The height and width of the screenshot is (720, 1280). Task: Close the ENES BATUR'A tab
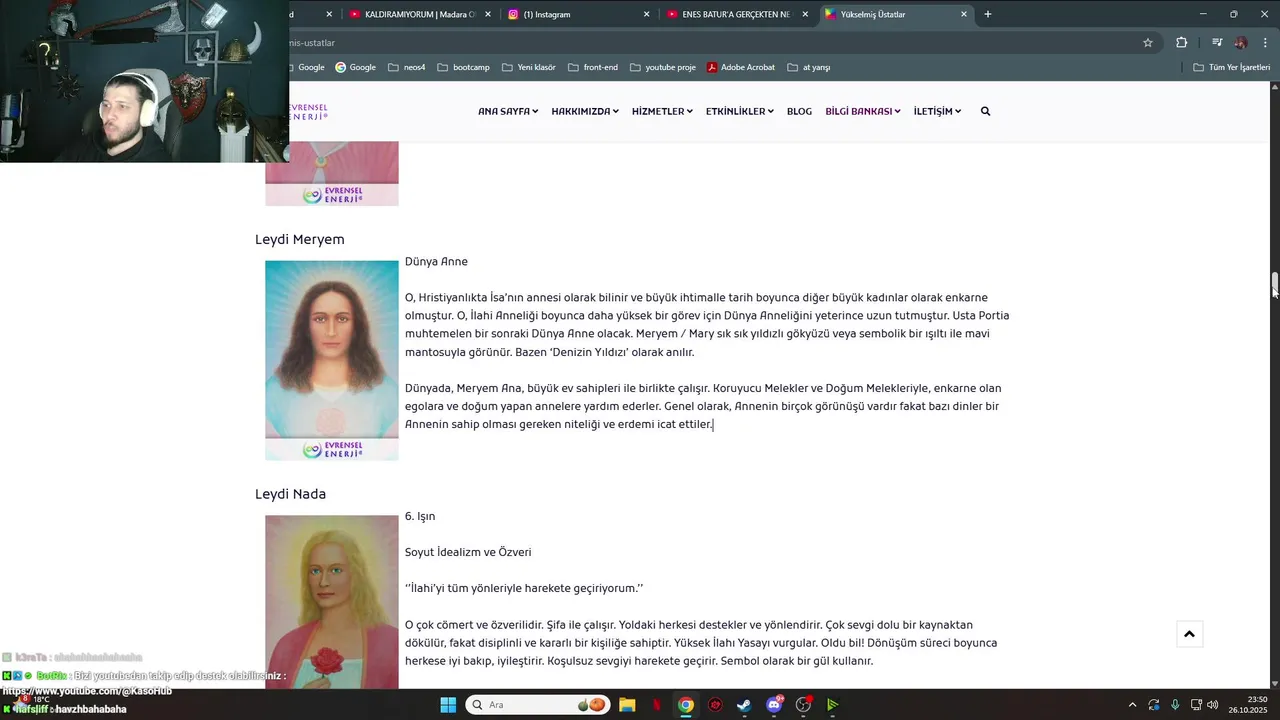[805, 14]
